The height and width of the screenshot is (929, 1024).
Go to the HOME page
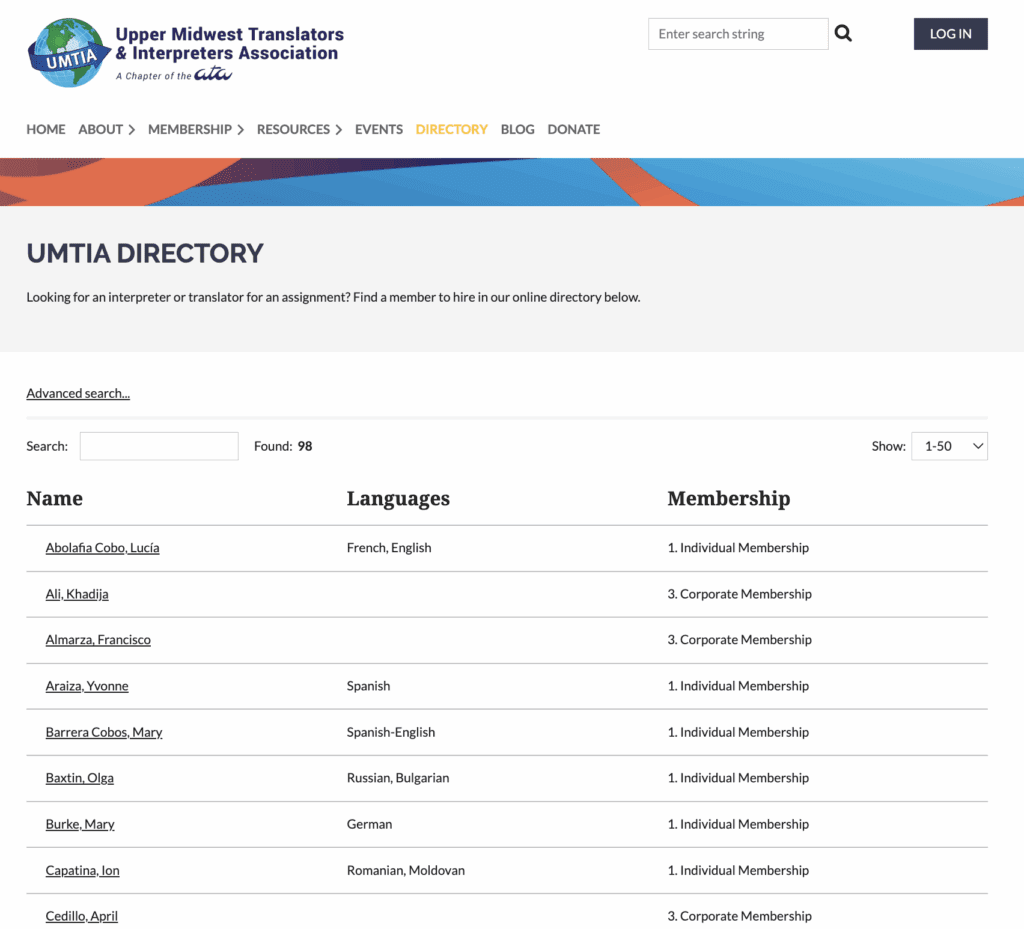[45, 129]
